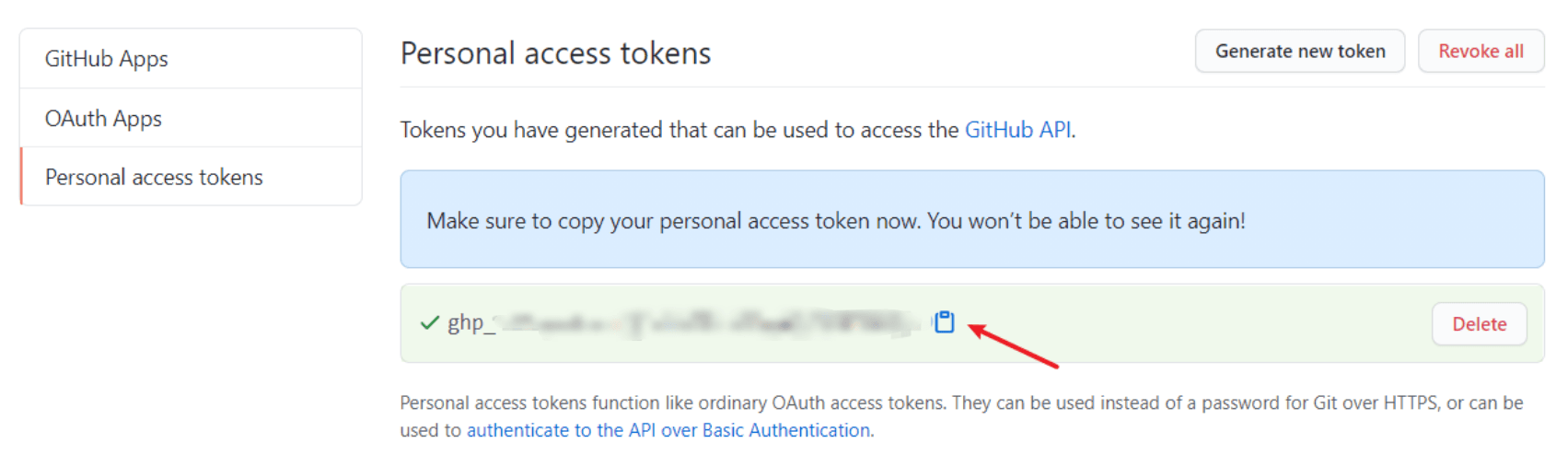Open the GitHub Apps sidebar item
Image resolution: width=1568 pixels, height=455 pixels.
(x=191, y=59)
